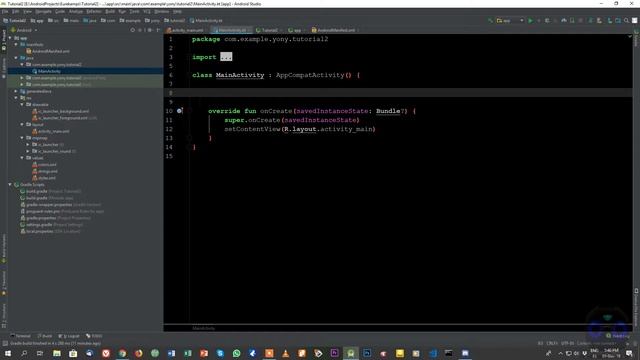
Task: Click the Windows Start button
Action: coord(8,353)
